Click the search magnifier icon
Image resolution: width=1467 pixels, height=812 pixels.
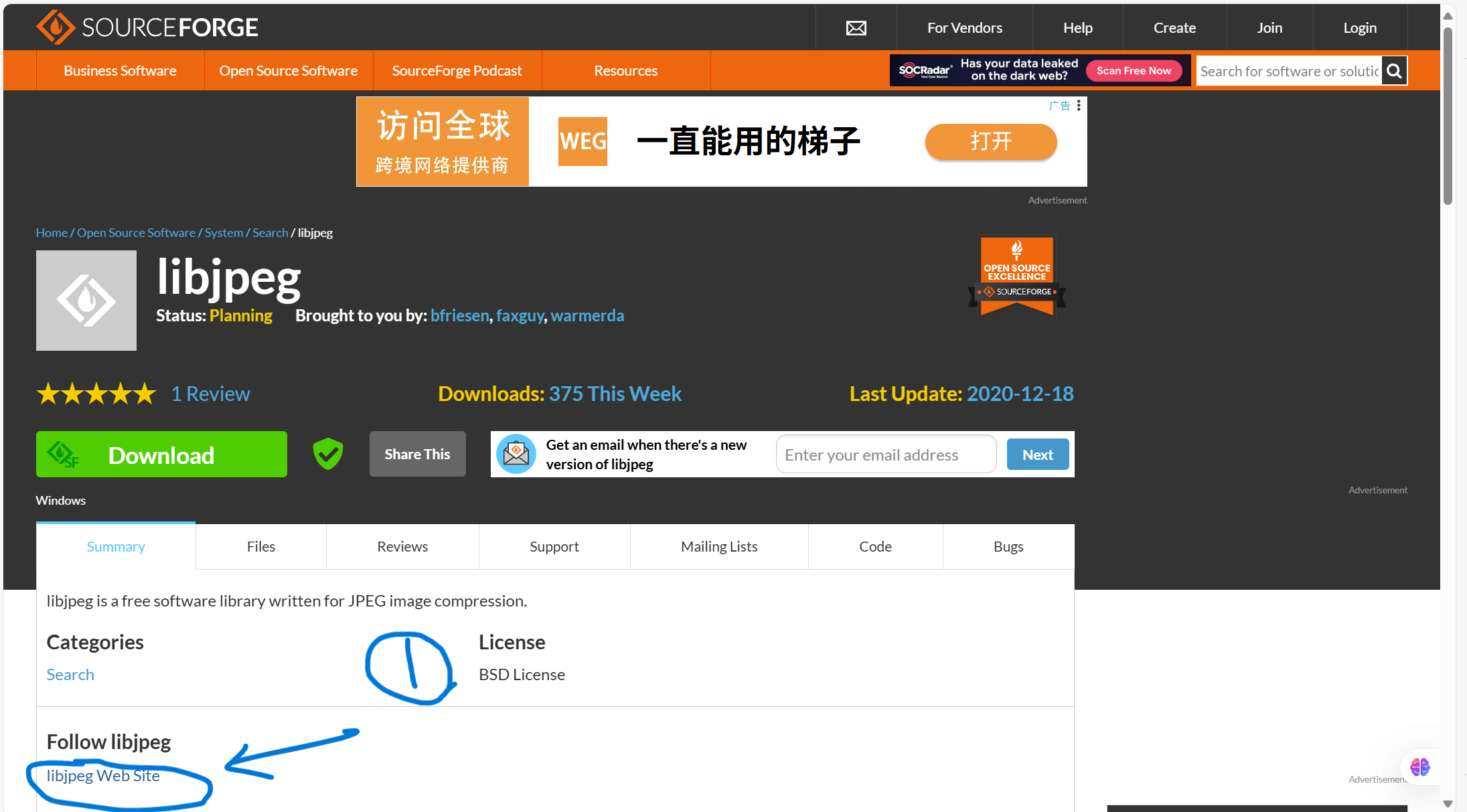(x=1393, y=70)
